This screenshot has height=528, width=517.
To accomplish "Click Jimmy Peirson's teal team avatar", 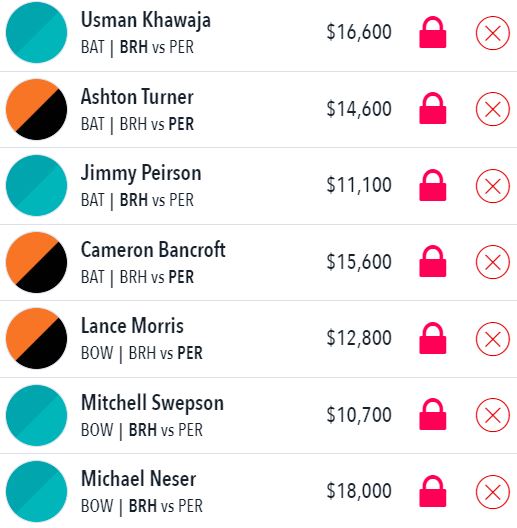I will 36,186.
